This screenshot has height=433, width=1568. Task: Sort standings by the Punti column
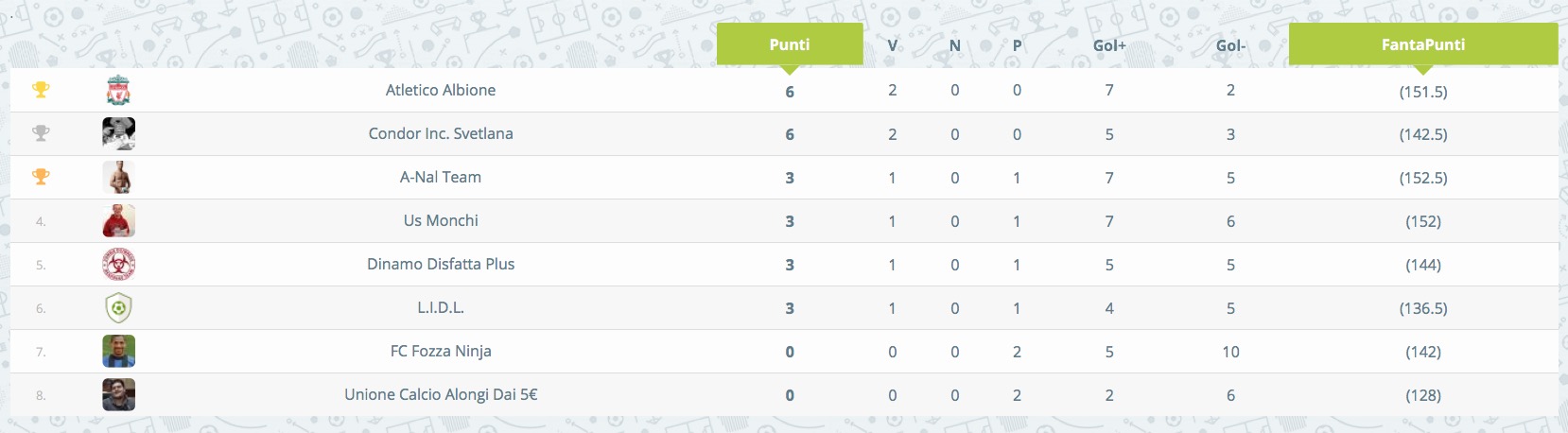click(x=790, y=44)
